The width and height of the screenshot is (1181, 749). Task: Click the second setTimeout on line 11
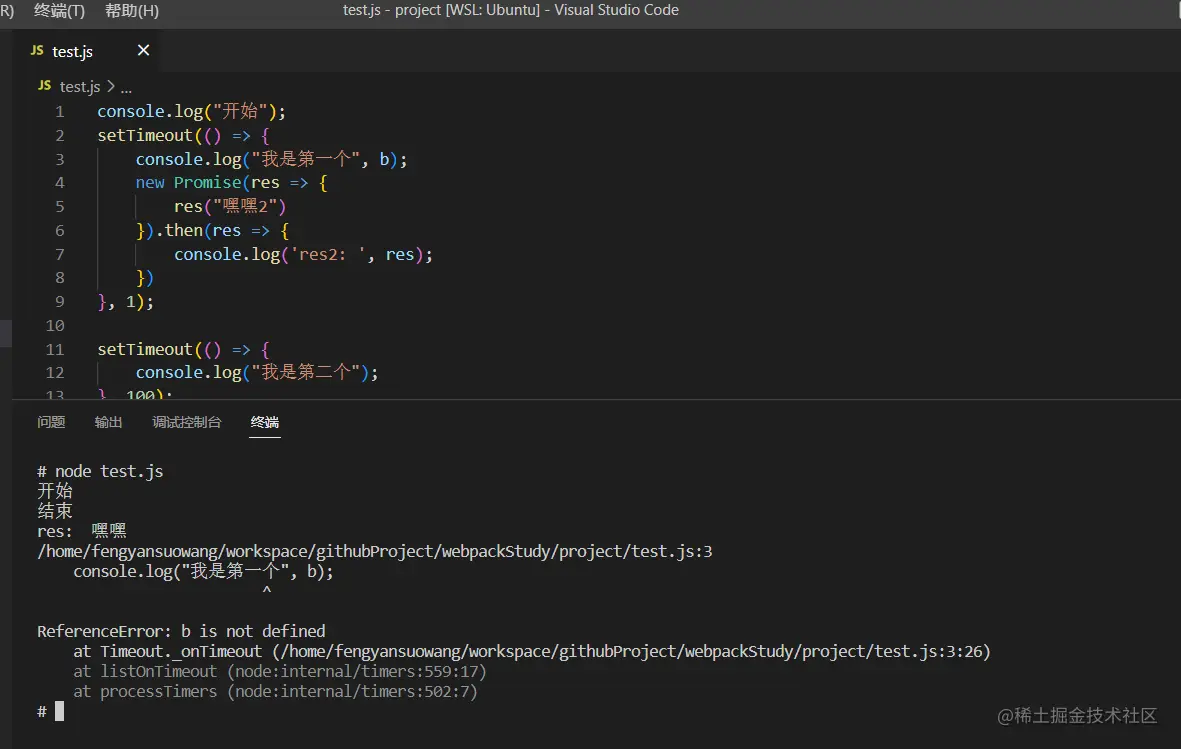(145, 350)
